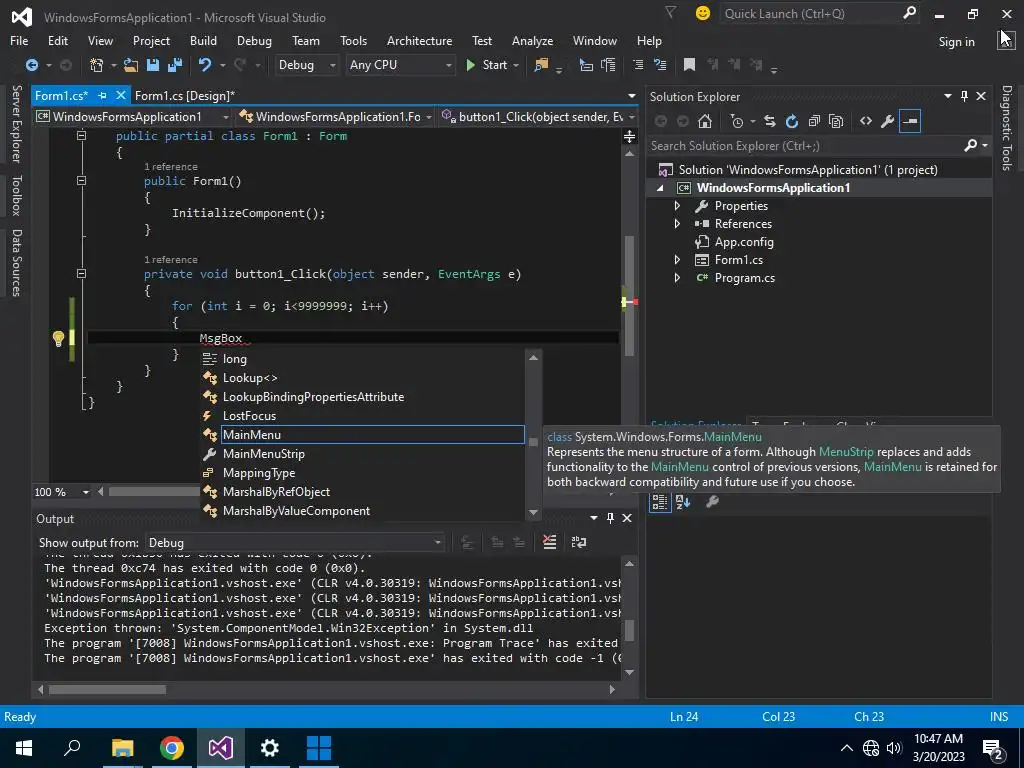Toggle auto hide pin on Output window
Image resolution: width=1024 pixels, height=768 pixels.
click(x=610, y=518)
